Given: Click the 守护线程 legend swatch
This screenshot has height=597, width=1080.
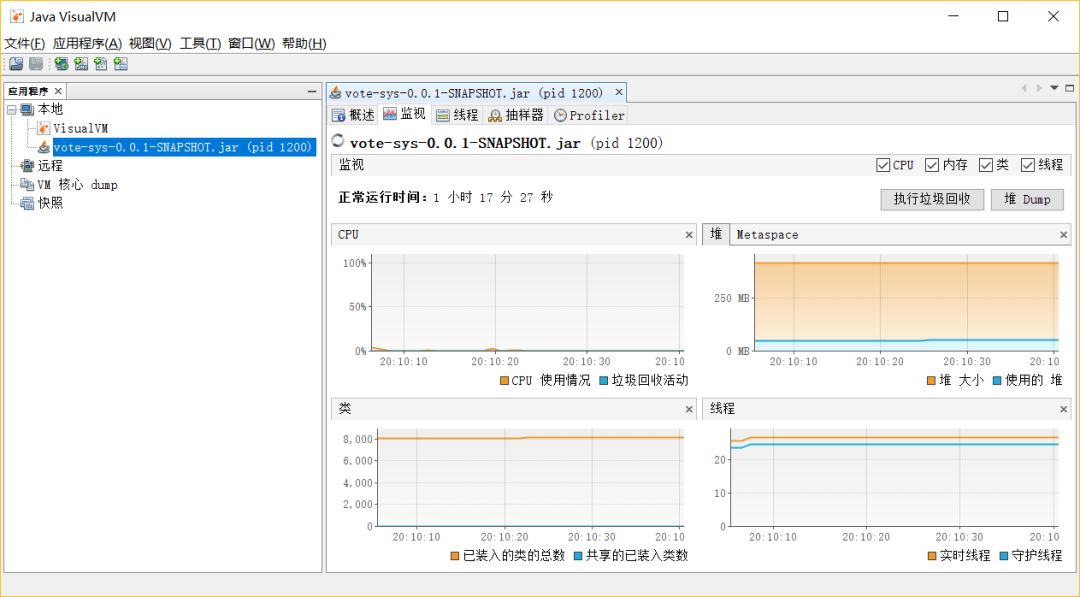Looking at the screenshot, I should click(1004, 556).
